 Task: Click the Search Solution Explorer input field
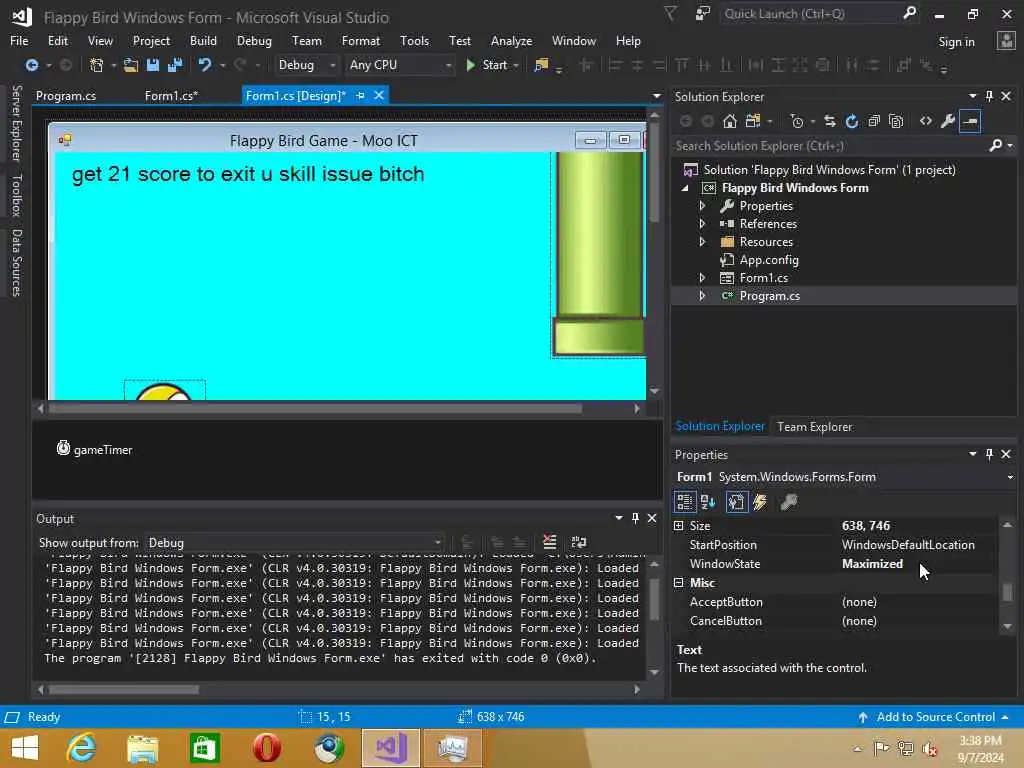829,146
